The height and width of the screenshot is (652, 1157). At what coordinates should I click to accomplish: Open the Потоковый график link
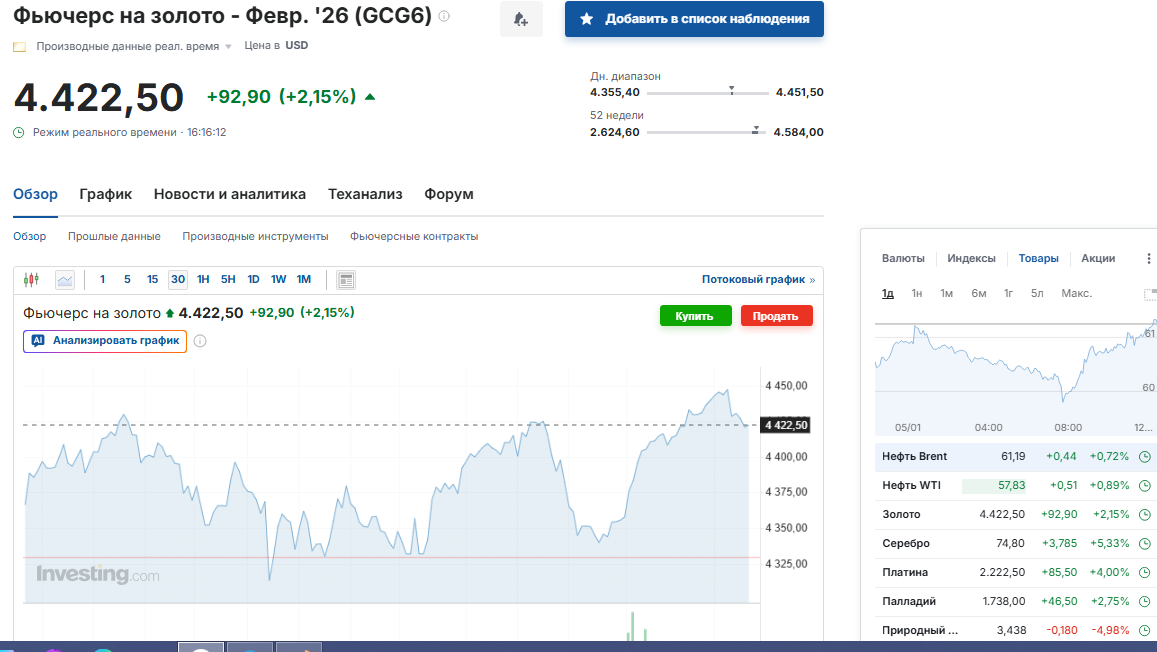pyautogui.click(x=759, y=280)
